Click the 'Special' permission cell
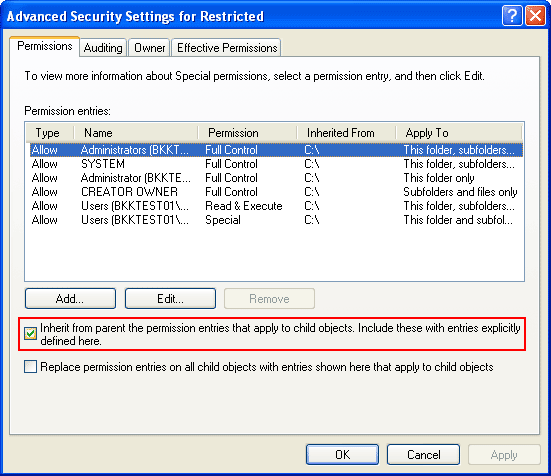 point(223,220)
